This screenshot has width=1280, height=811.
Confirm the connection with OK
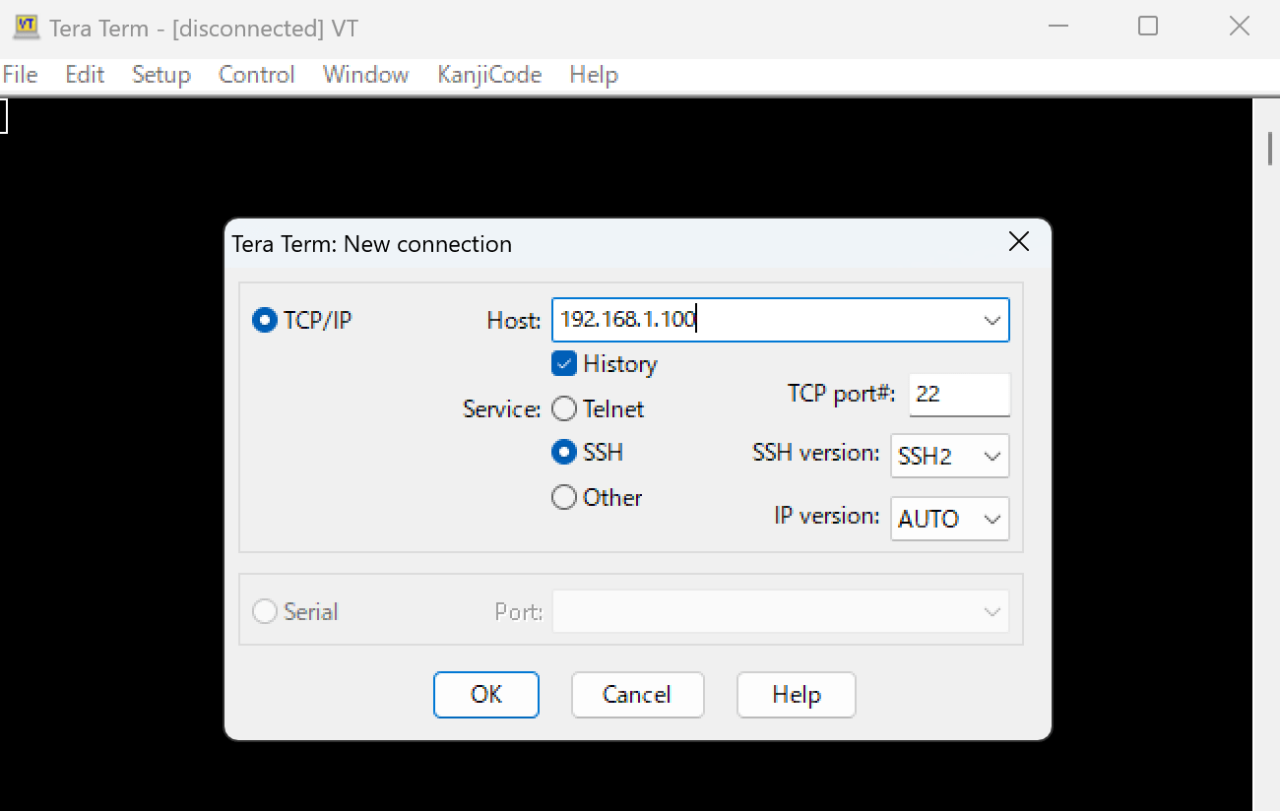point(486,694)
